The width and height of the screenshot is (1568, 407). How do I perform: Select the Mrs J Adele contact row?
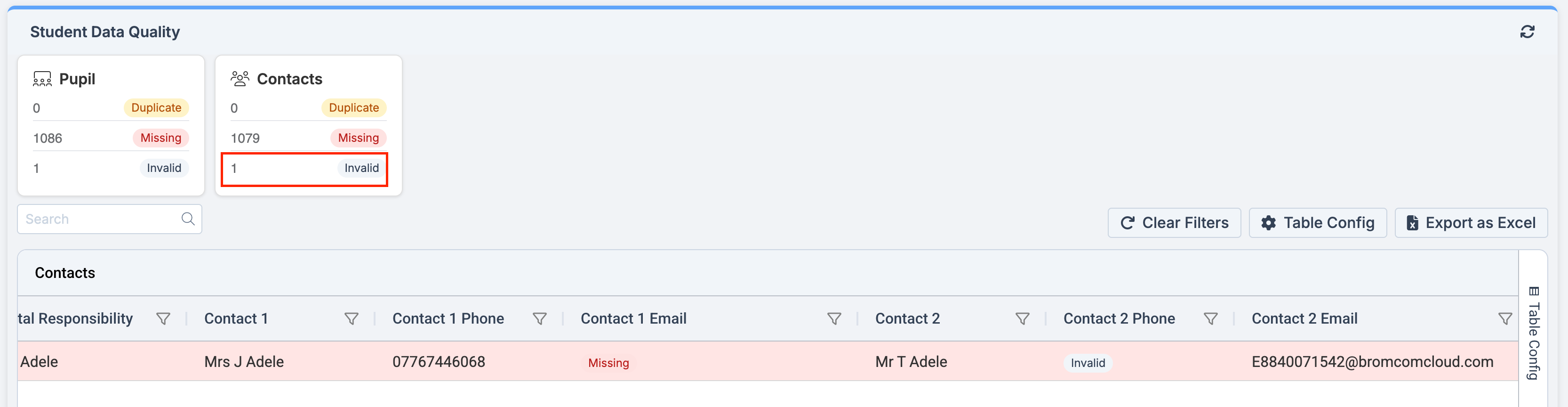pos(244,362)
